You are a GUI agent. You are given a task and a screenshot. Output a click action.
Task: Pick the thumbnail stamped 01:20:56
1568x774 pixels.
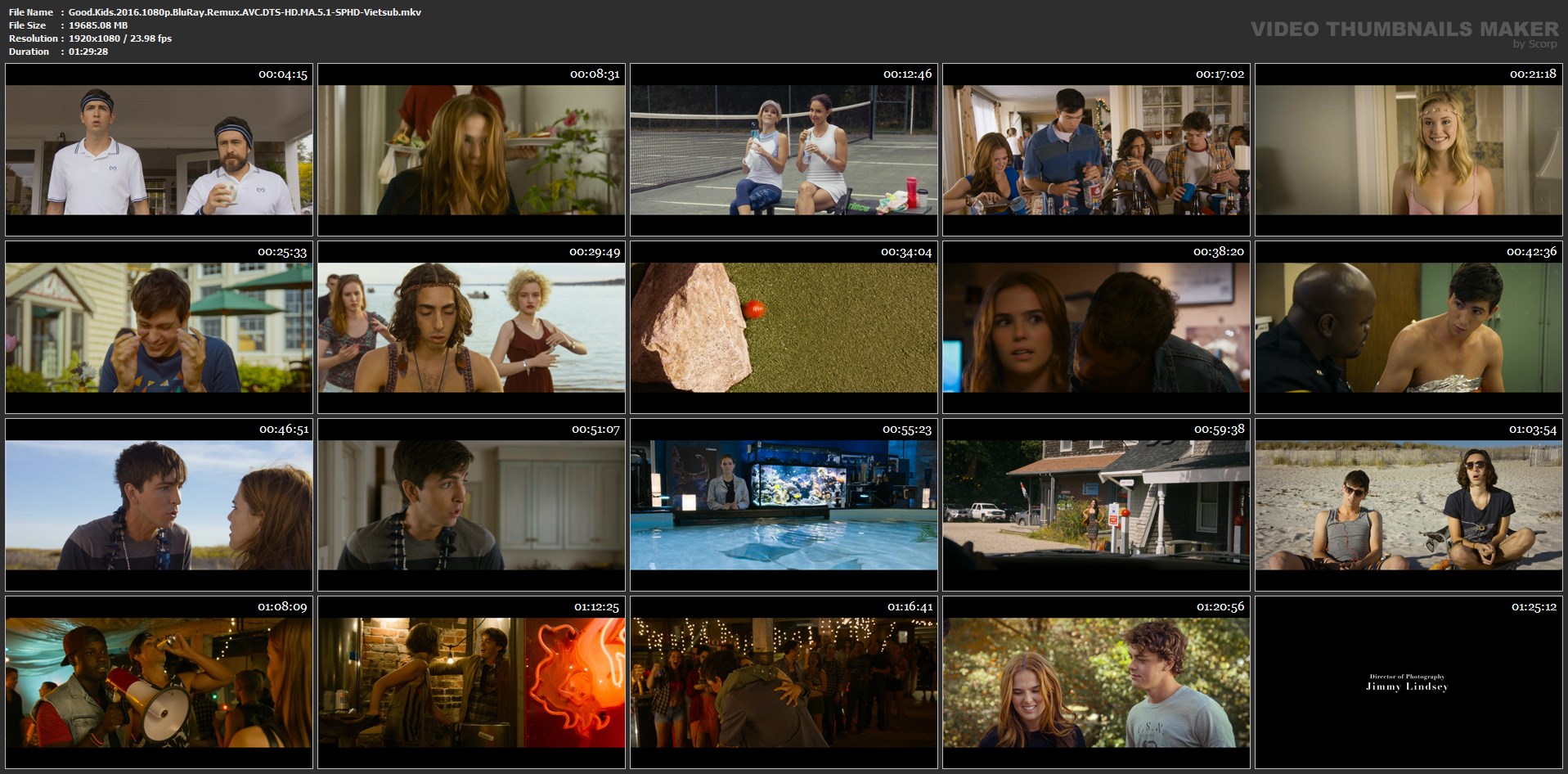[1096, 682]
